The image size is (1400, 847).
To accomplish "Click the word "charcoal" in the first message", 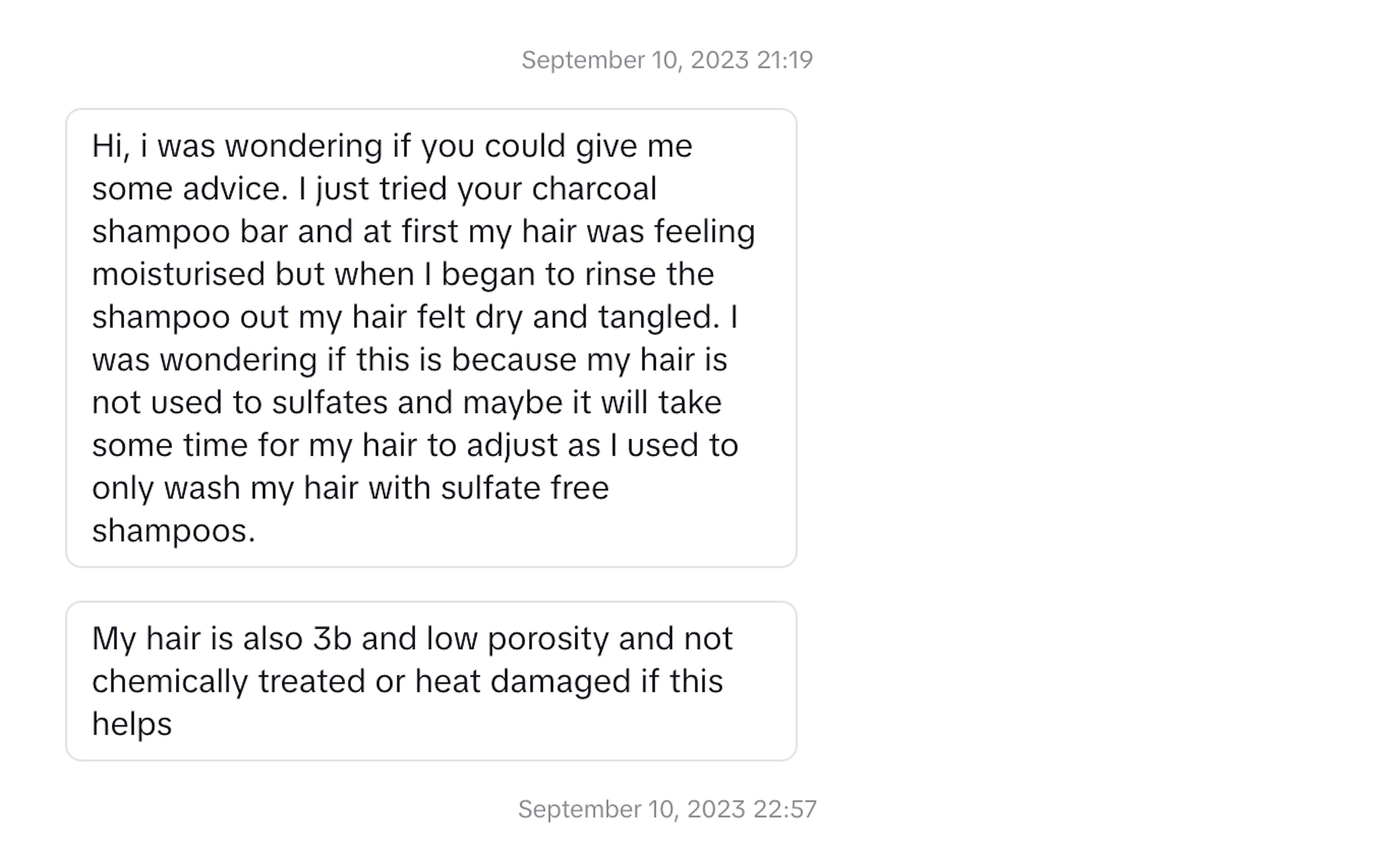I will coord(594,188).
